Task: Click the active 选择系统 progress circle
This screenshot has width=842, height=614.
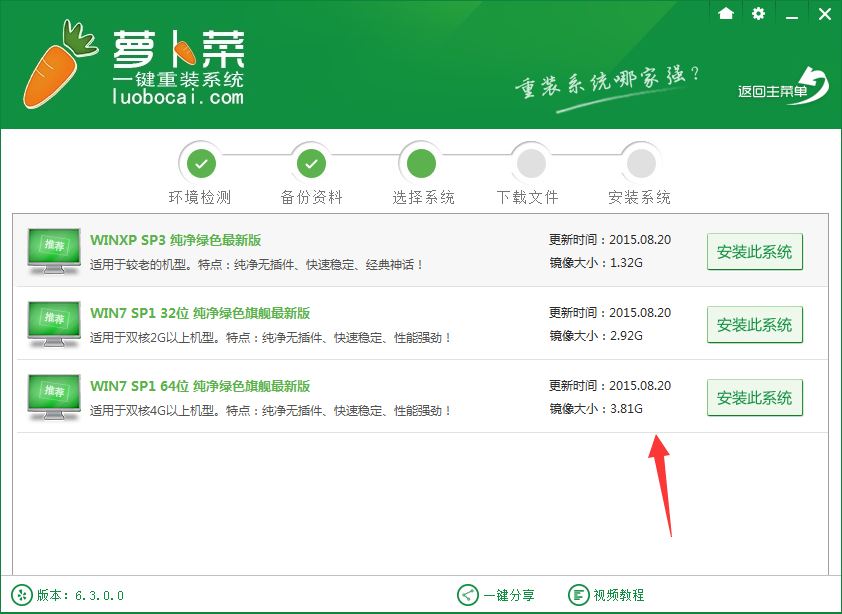Action: (x=421, y=162)
